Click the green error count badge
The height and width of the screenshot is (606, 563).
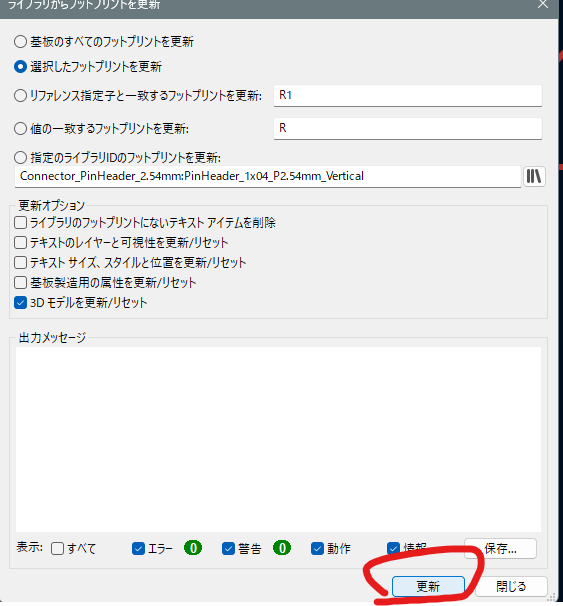(x=193, y=548)
